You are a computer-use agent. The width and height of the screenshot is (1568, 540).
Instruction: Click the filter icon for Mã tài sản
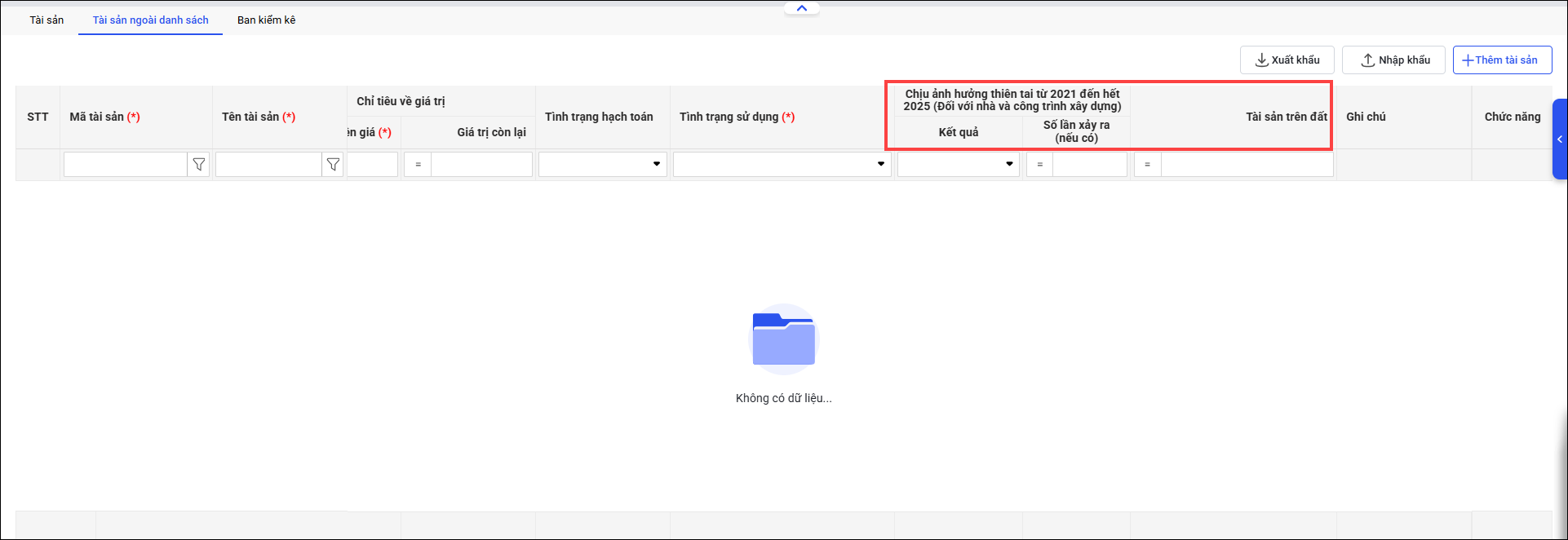coord(198,165)
